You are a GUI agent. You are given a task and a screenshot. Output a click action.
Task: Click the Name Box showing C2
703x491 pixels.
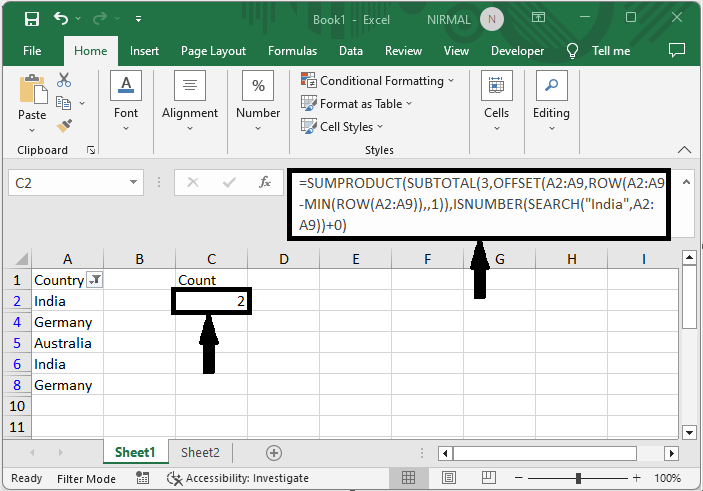tap(67, 182)
